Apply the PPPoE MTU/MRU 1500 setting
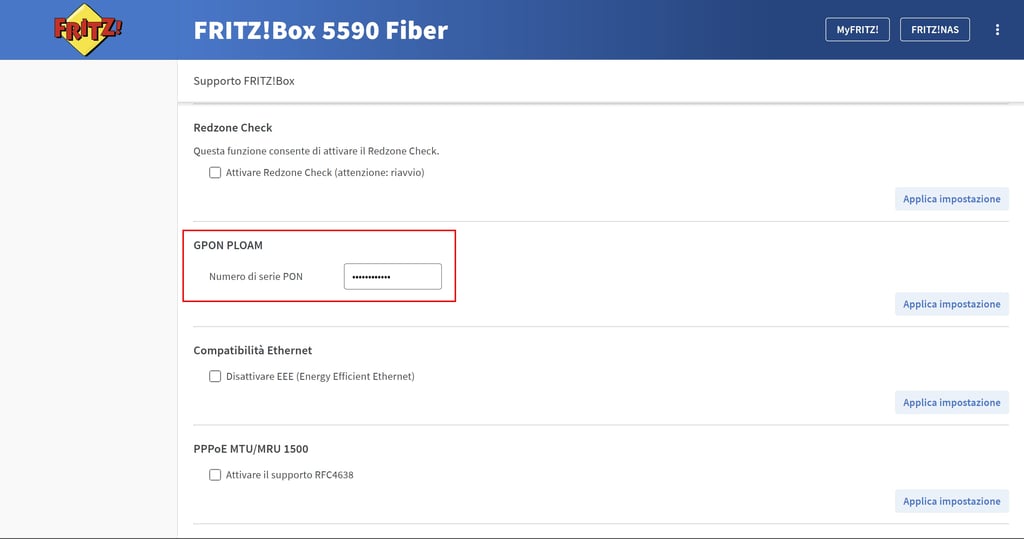Screen dimensions: 1024x539 coord(951,501)
